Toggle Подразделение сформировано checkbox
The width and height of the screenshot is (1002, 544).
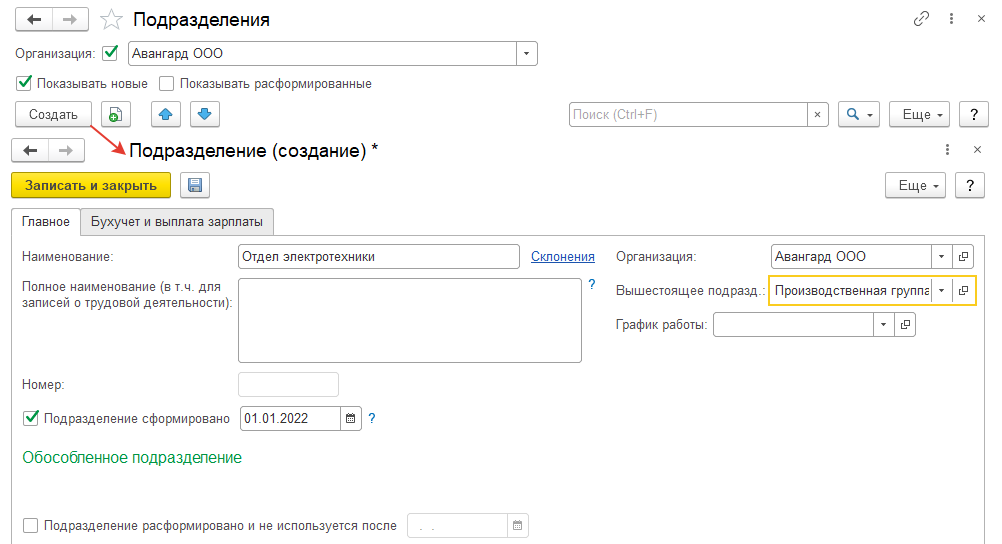coord(30,418)
